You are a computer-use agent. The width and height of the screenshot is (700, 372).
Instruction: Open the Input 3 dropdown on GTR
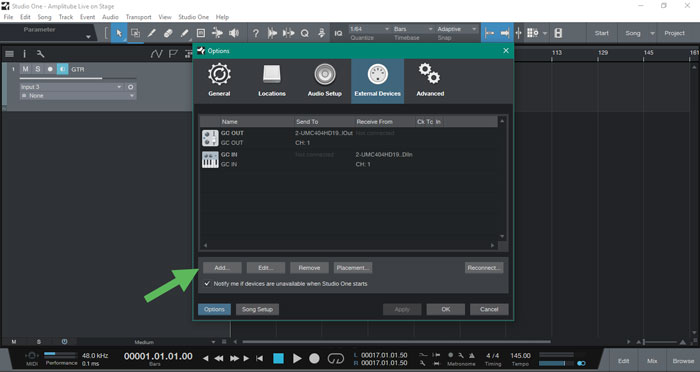[72, 87]
